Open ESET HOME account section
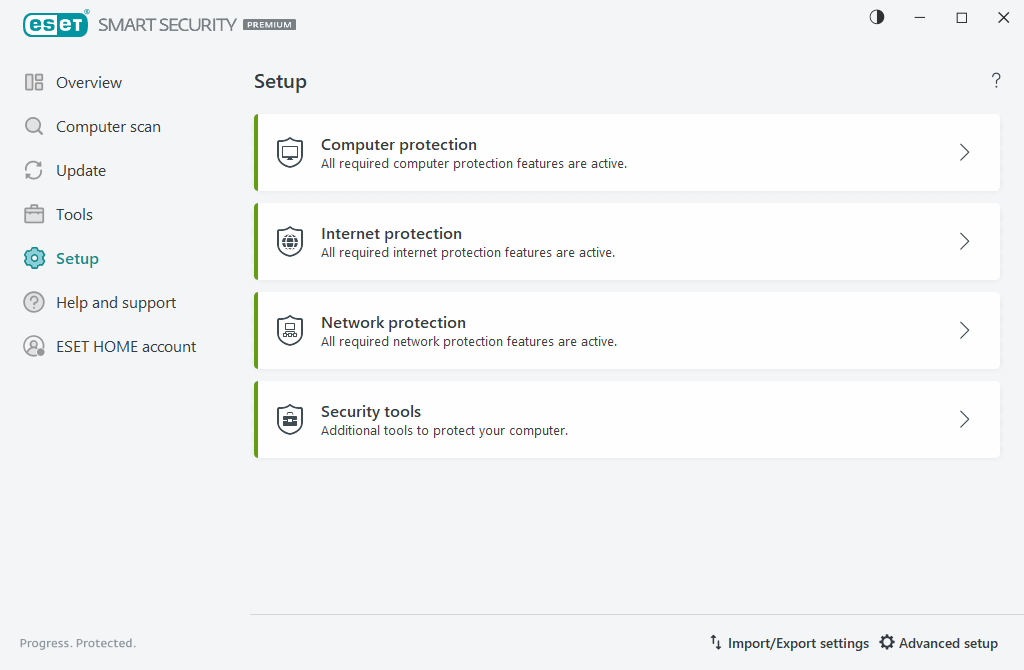 click(126, 347)
